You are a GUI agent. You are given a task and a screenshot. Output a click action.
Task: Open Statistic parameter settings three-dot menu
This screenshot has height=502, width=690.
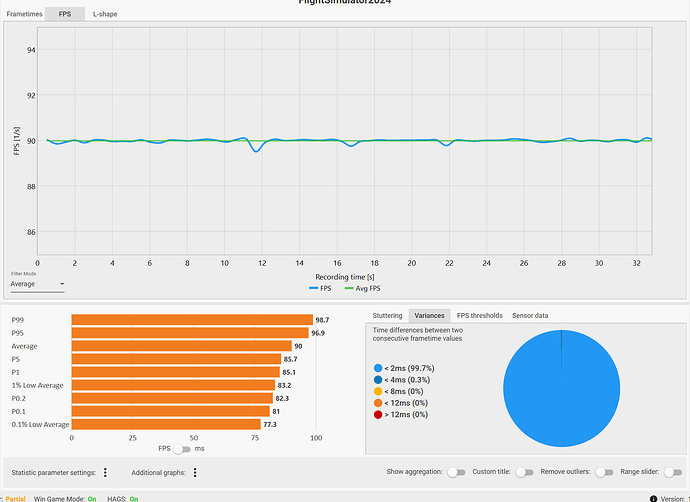point(105,473)
